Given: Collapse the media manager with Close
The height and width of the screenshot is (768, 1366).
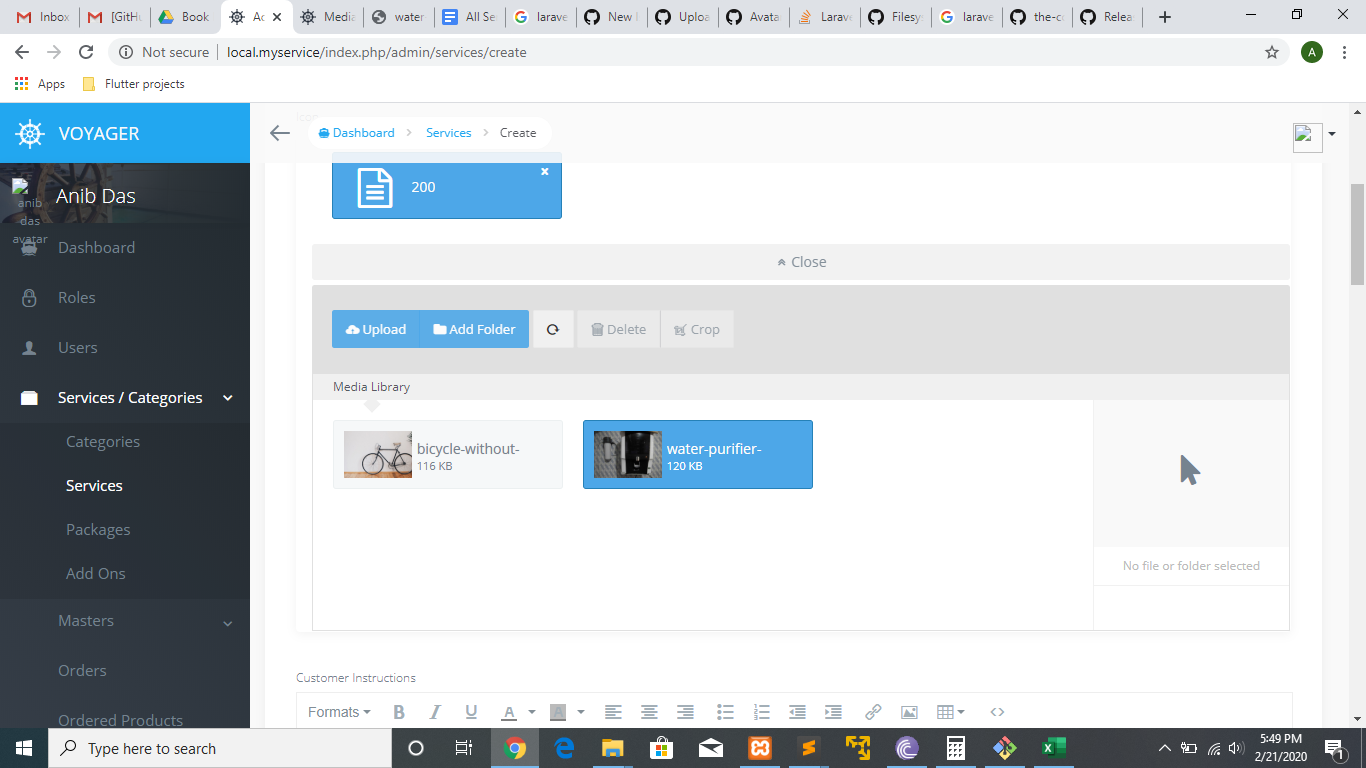Looking at the screenshot, I should (799, 261).
